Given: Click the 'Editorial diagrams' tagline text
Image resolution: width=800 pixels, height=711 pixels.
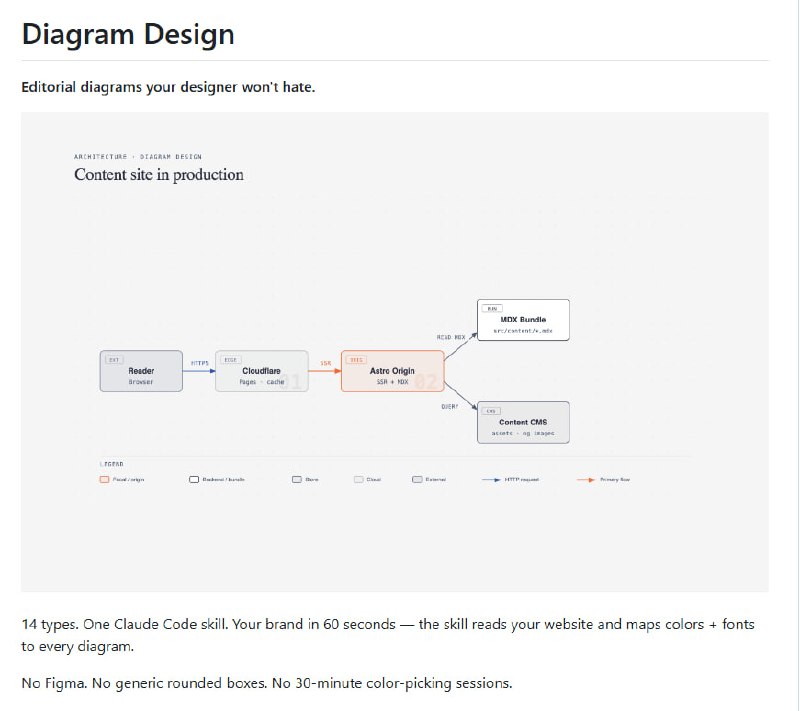Looking at the screenshot, I should pyautogui.click(x=168, y=87).
